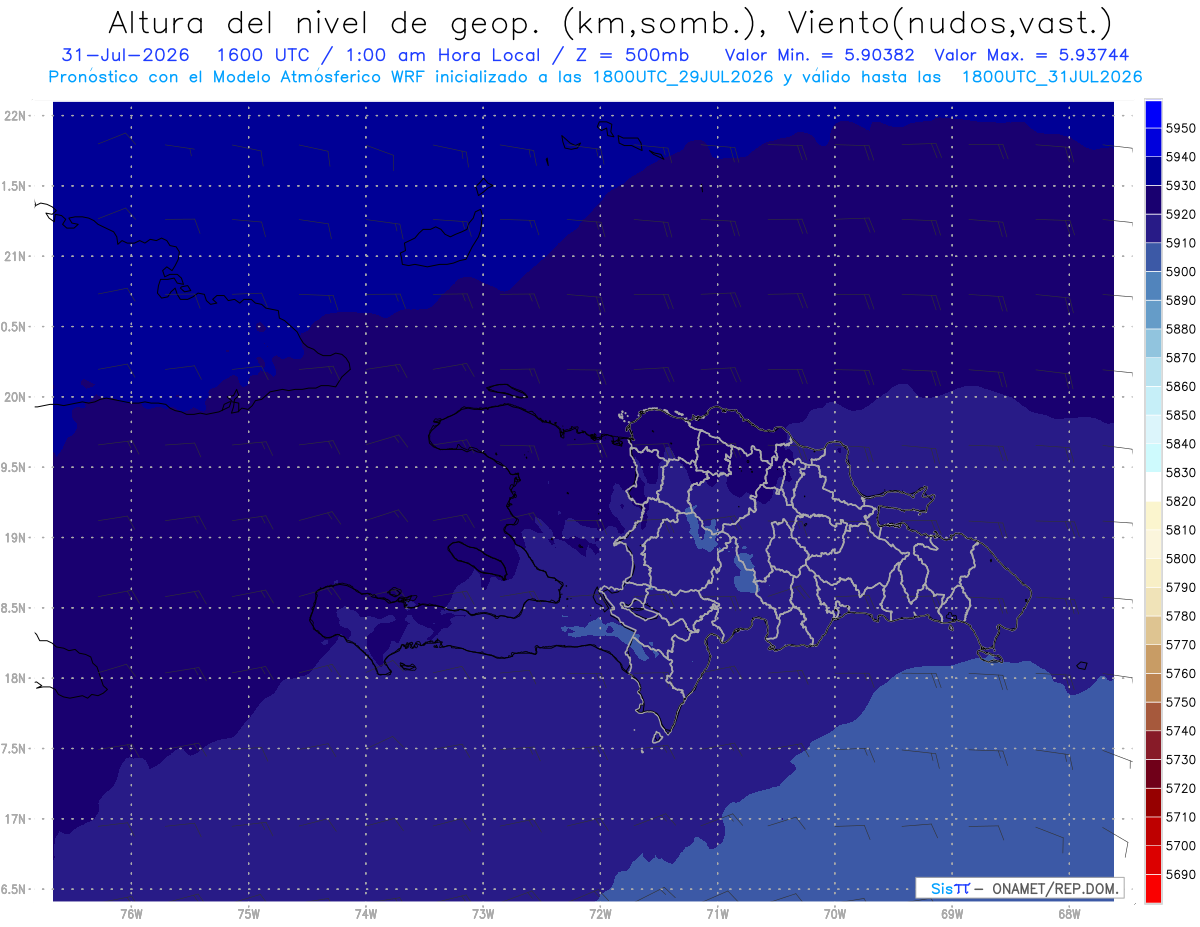The image size is (1200, 927).
Task: Click the '70W' longitude label
Action: tap(835, 913)
